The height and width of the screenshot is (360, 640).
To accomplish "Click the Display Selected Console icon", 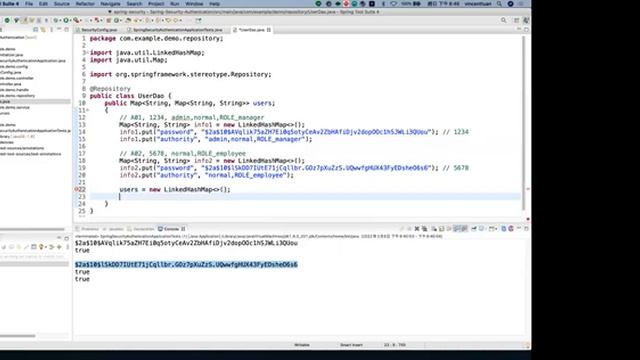I will pos(482,229).
